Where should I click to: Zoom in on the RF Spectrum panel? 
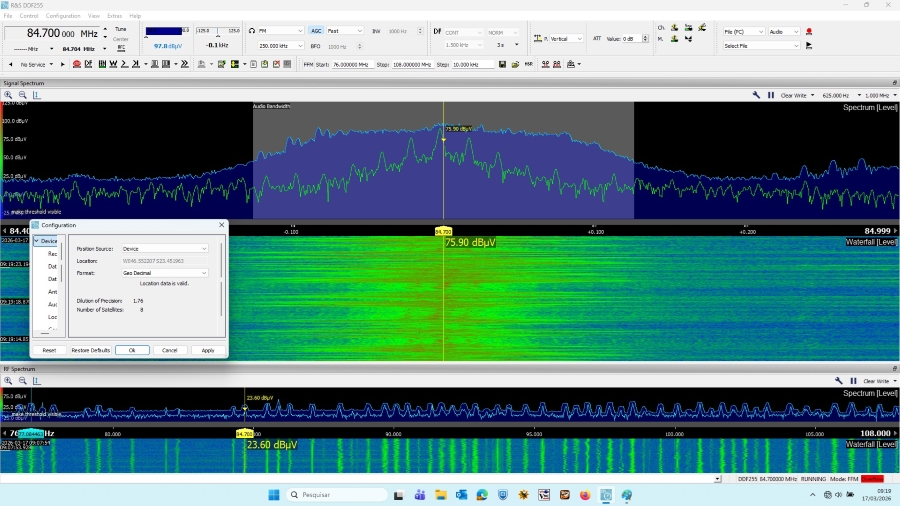tap(8, 380)
